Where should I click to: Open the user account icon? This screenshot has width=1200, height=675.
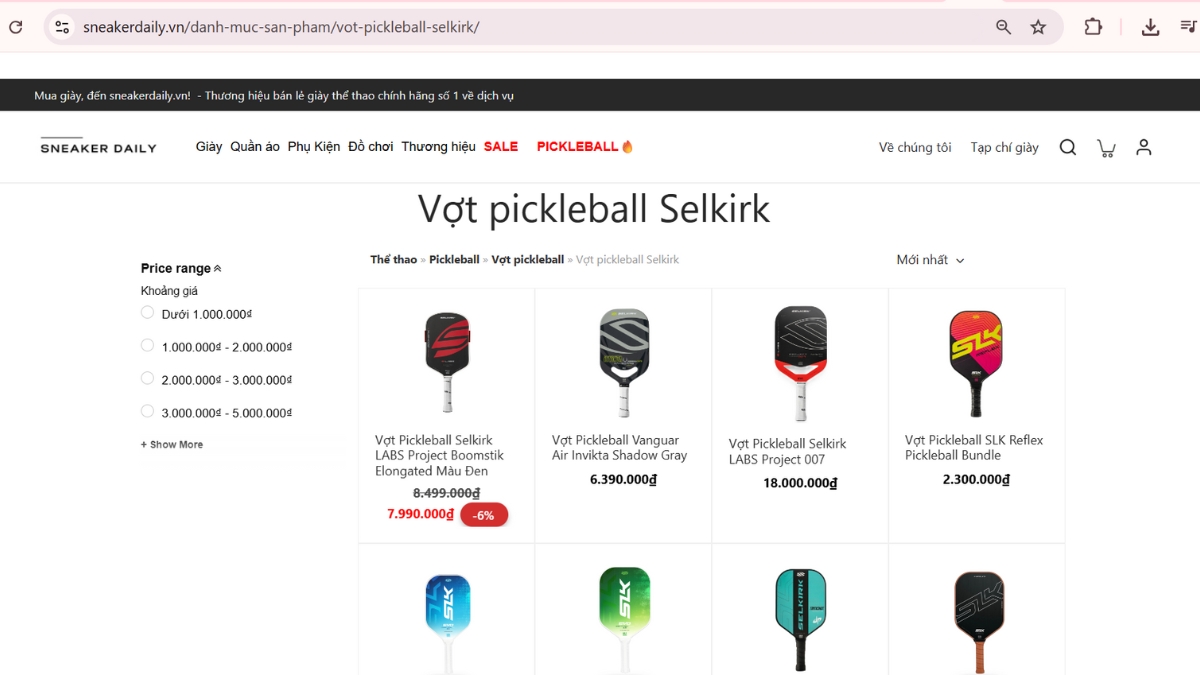(1144, 147)
